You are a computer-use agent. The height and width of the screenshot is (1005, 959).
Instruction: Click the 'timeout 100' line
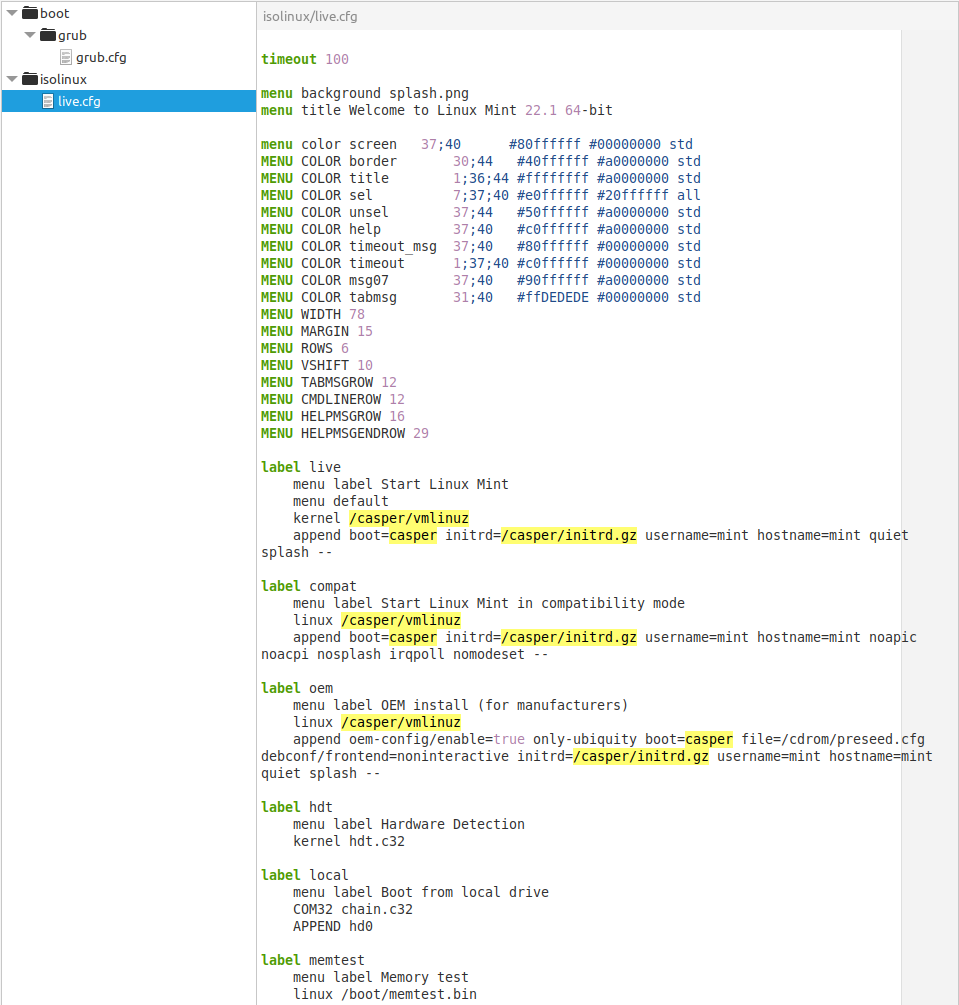click(x=304, y=59)
